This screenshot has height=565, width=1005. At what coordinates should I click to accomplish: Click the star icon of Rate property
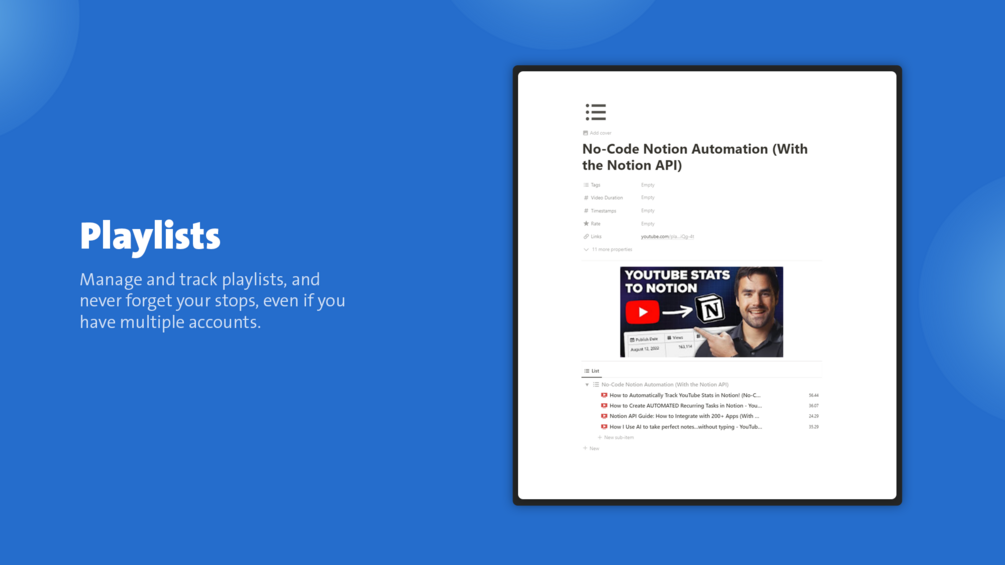click(586, 224)
